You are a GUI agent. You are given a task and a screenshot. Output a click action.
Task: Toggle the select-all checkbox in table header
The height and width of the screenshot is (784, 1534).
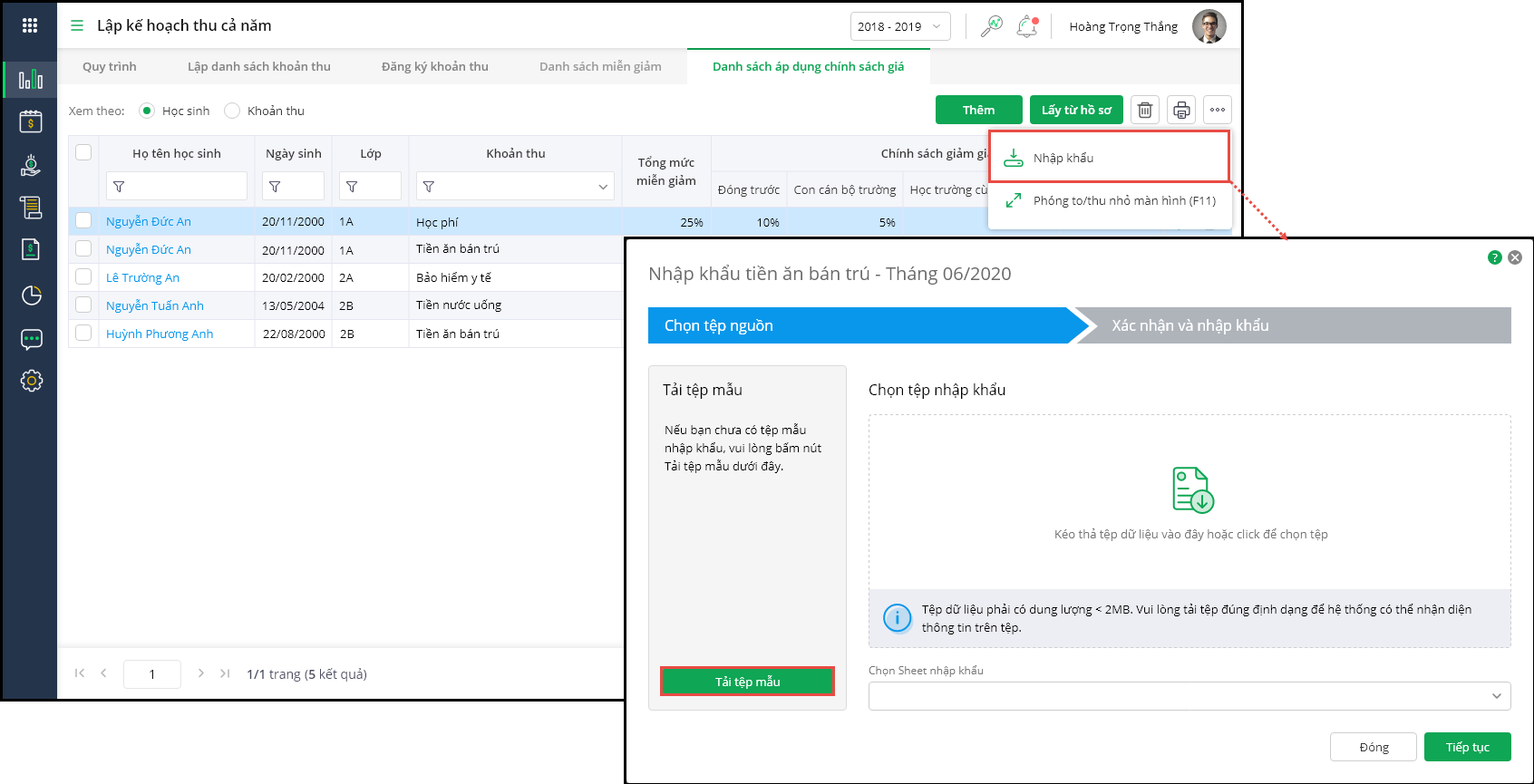pyautogui.click(x=83, y=152)
